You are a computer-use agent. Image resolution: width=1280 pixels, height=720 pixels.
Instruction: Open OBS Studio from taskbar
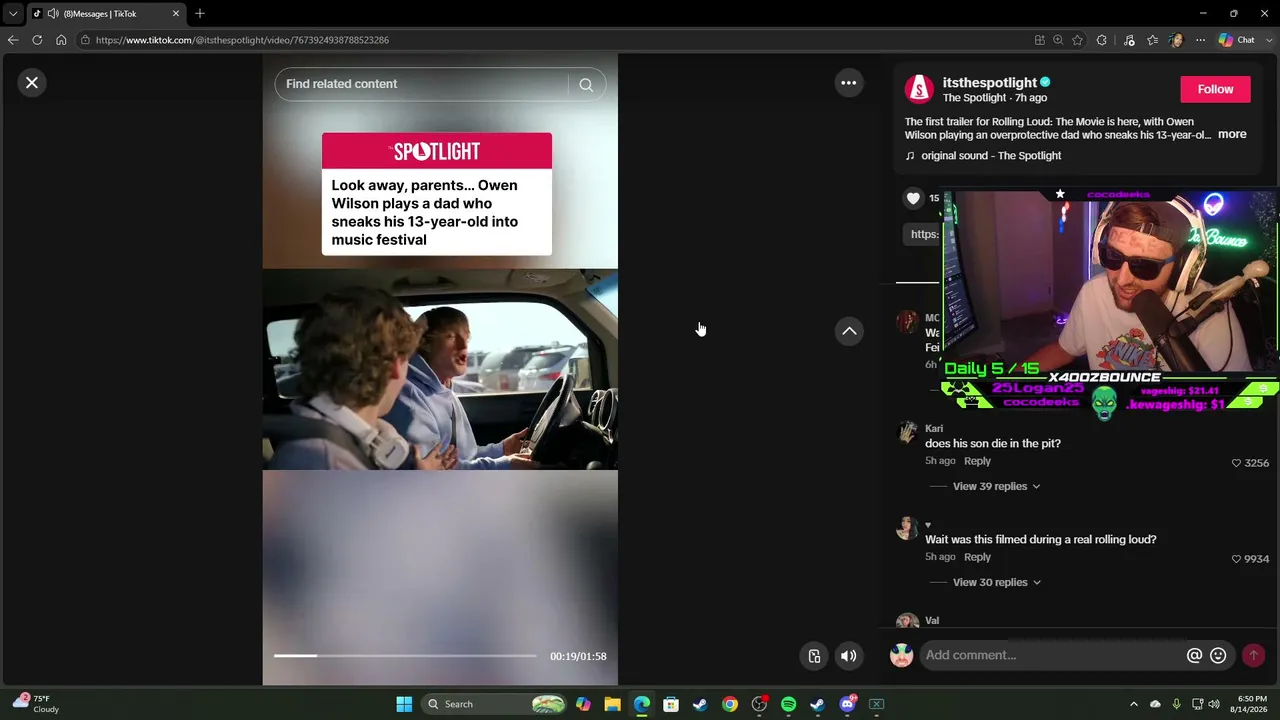pos(759,704)
